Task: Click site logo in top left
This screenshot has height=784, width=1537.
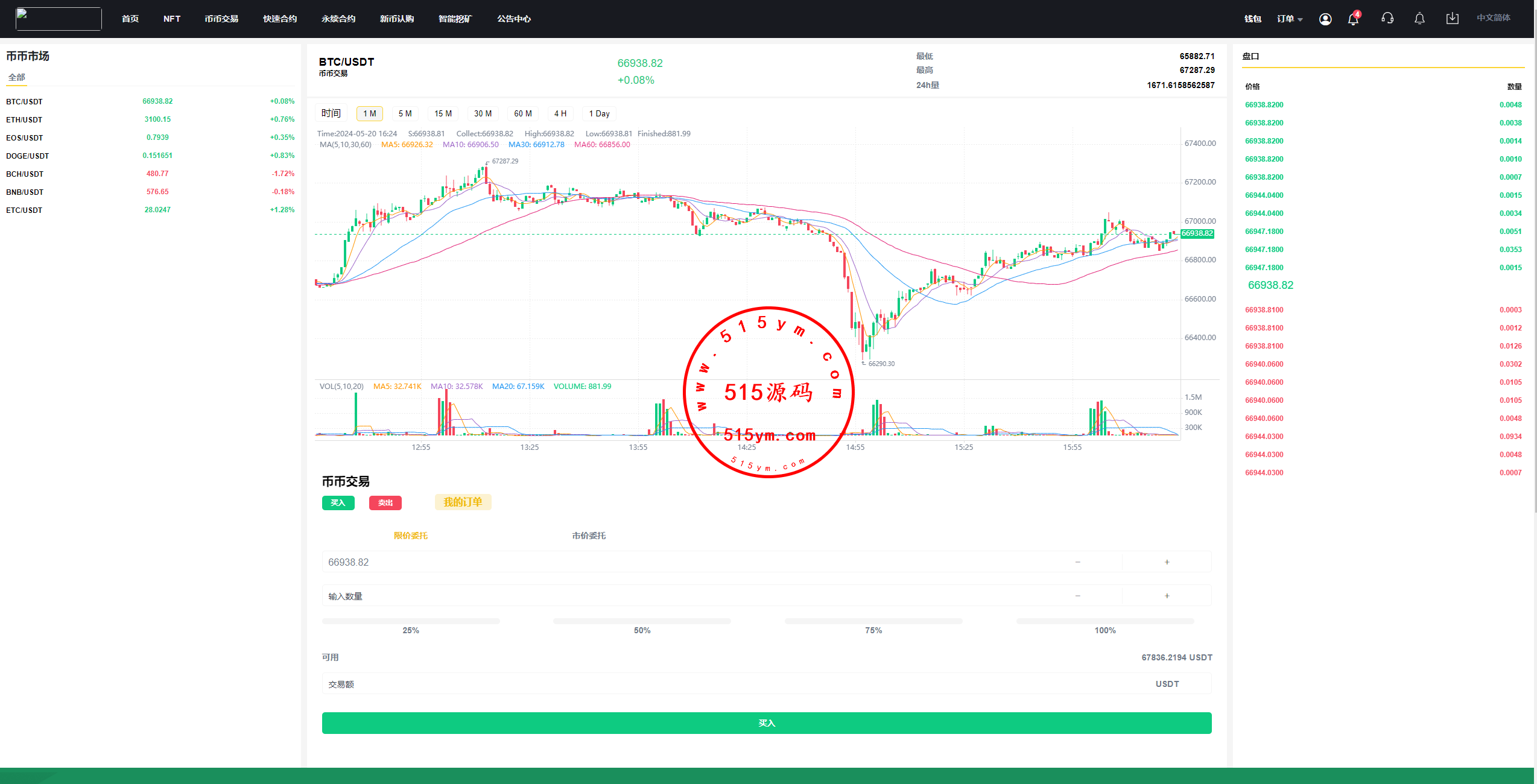Action: point(59,19)
